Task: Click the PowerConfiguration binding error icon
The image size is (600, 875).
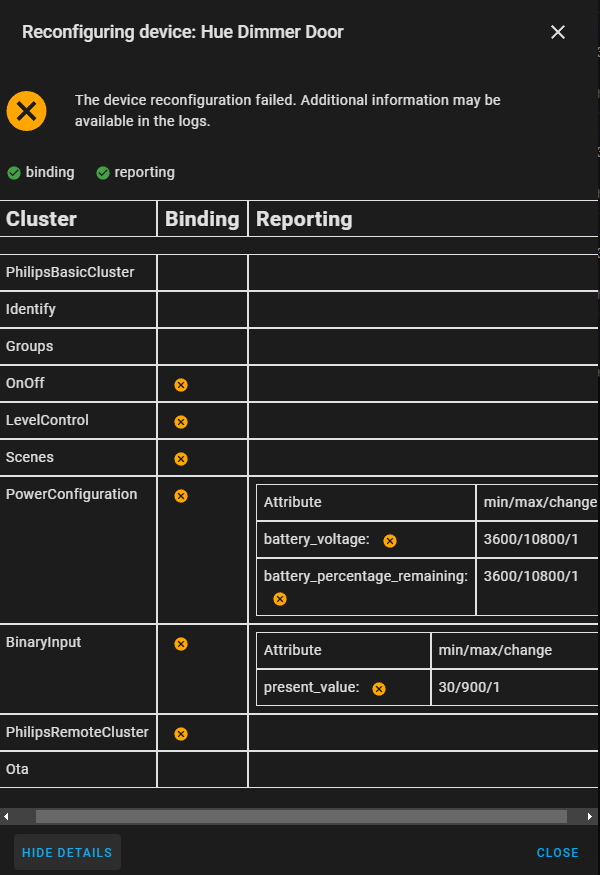Action: (181, 495)
